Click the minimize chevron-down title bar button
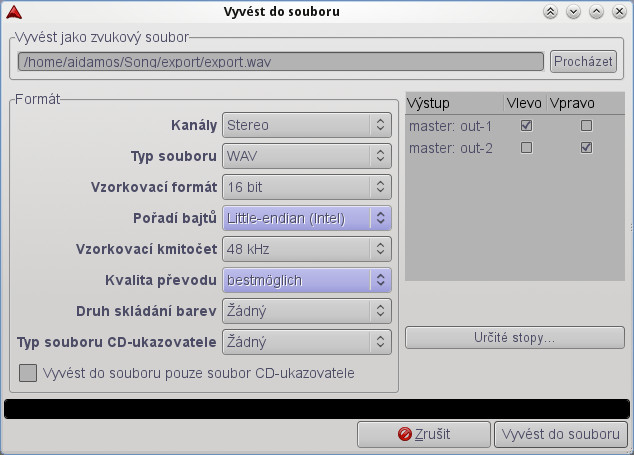Viewport: 634px width, 455px height. [574, 12]
